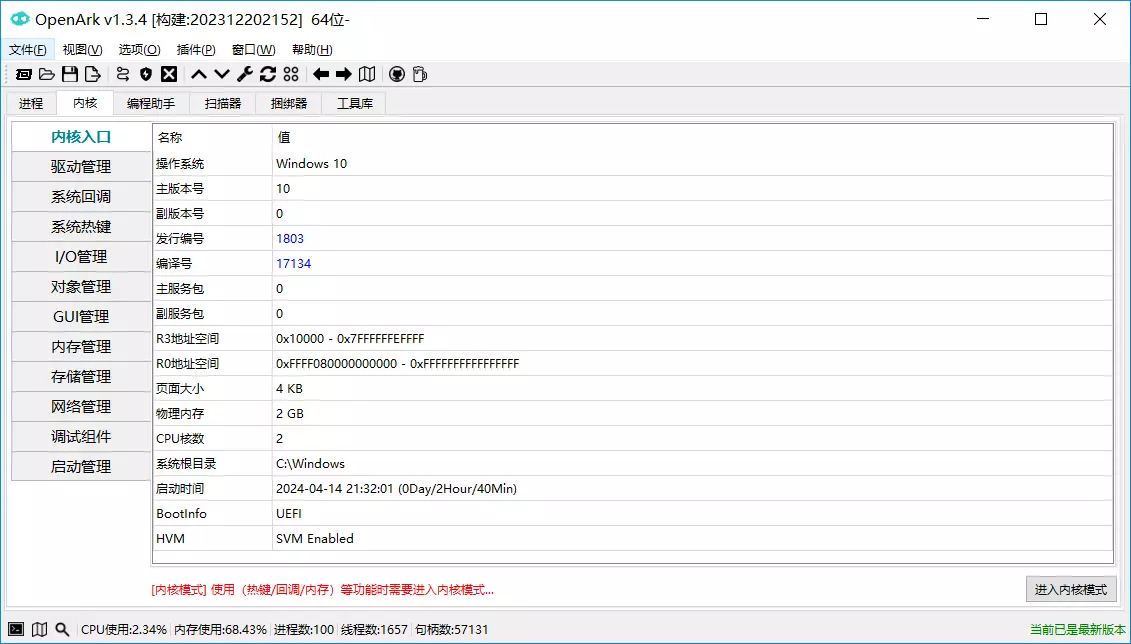1131x644 pixels.
Task: Select 驱动管理 in the left sidebar
Action: pos(81,167)
